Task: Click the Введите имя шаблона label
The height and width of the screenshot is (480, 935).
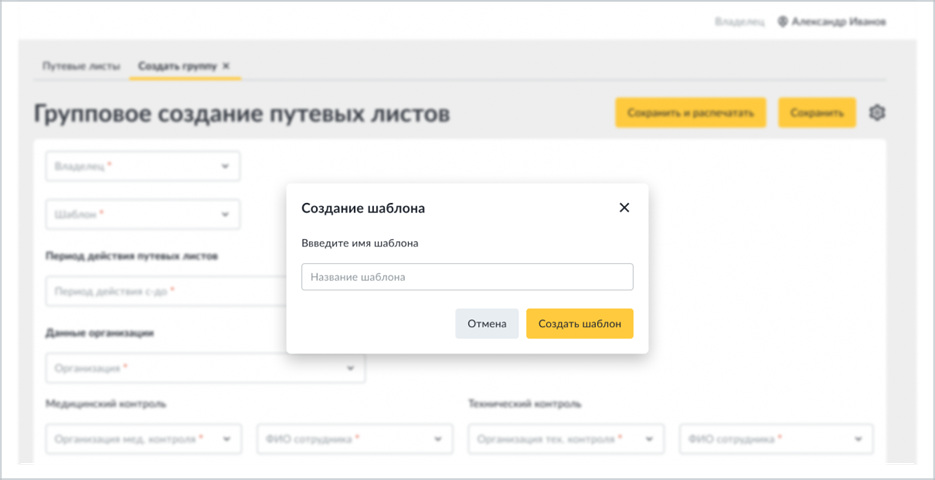Action: point(360,243)
